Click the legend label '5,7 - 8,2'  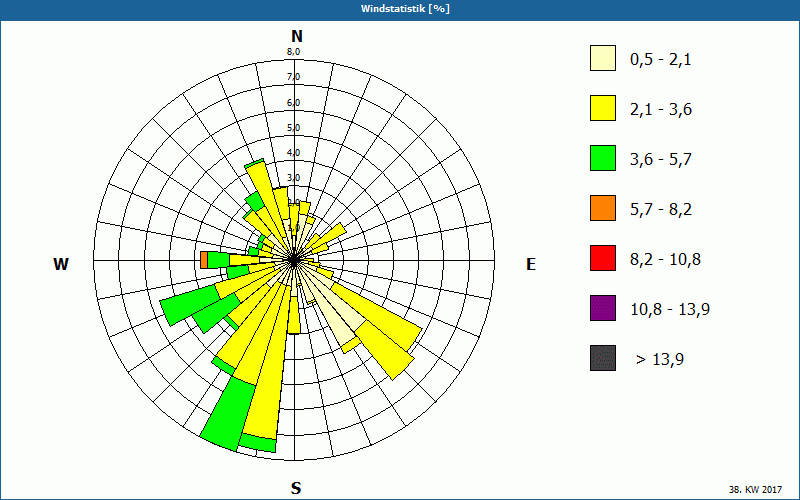tap(661, 210)
